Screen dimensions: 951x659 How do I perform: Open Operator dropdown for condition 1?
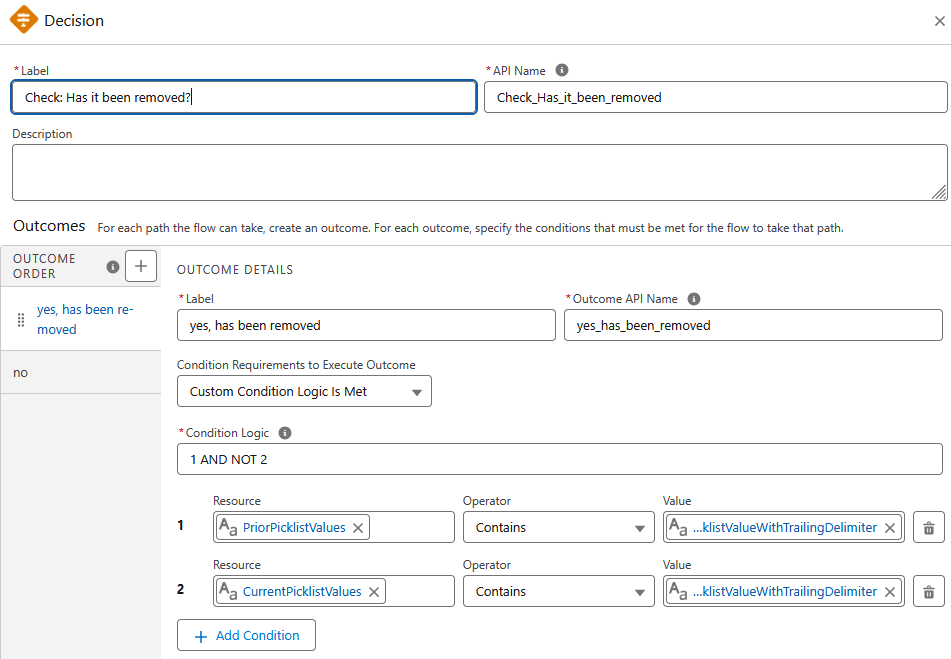[x=559, y=527]
